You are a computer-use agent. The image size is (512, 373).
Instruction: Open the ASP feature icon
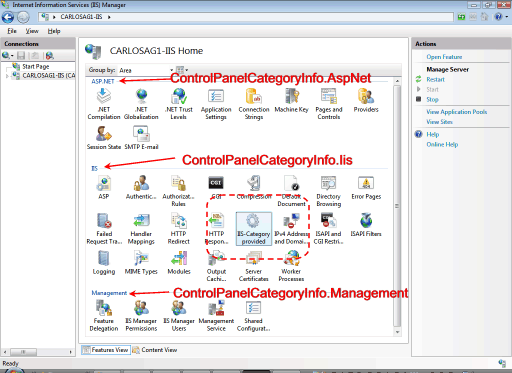pos(104,187)
